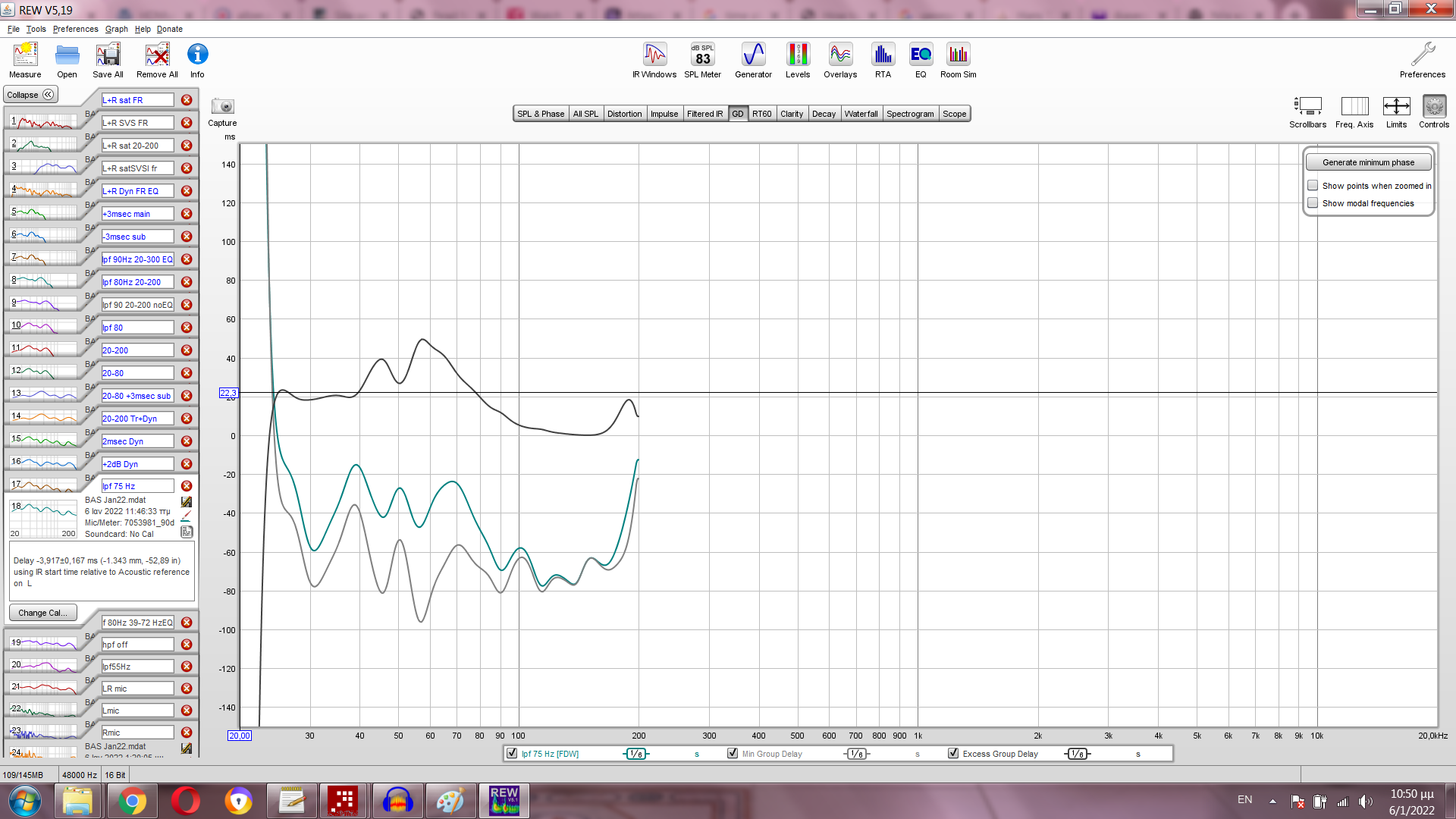Open Opera from the taskbar
The height and width of the screenshot is (819, 1456).
pyautogui.click(x=185, y=801)
